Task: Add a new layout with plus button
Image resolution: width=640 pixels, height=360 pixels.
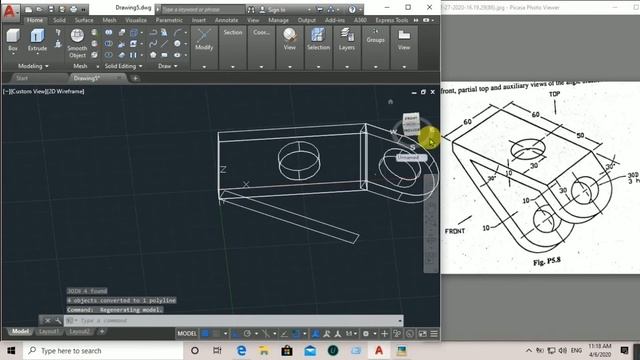Action: point(102,331)
